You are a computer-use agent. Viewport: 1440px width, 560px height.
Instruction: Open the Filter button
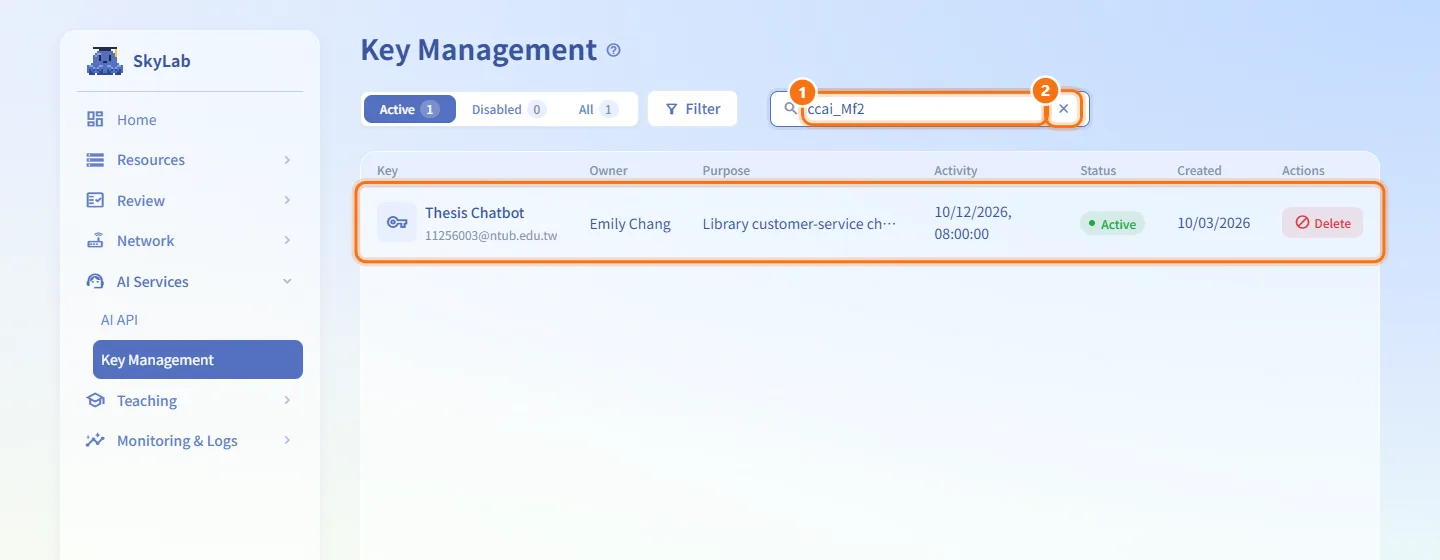click(693, 109)
